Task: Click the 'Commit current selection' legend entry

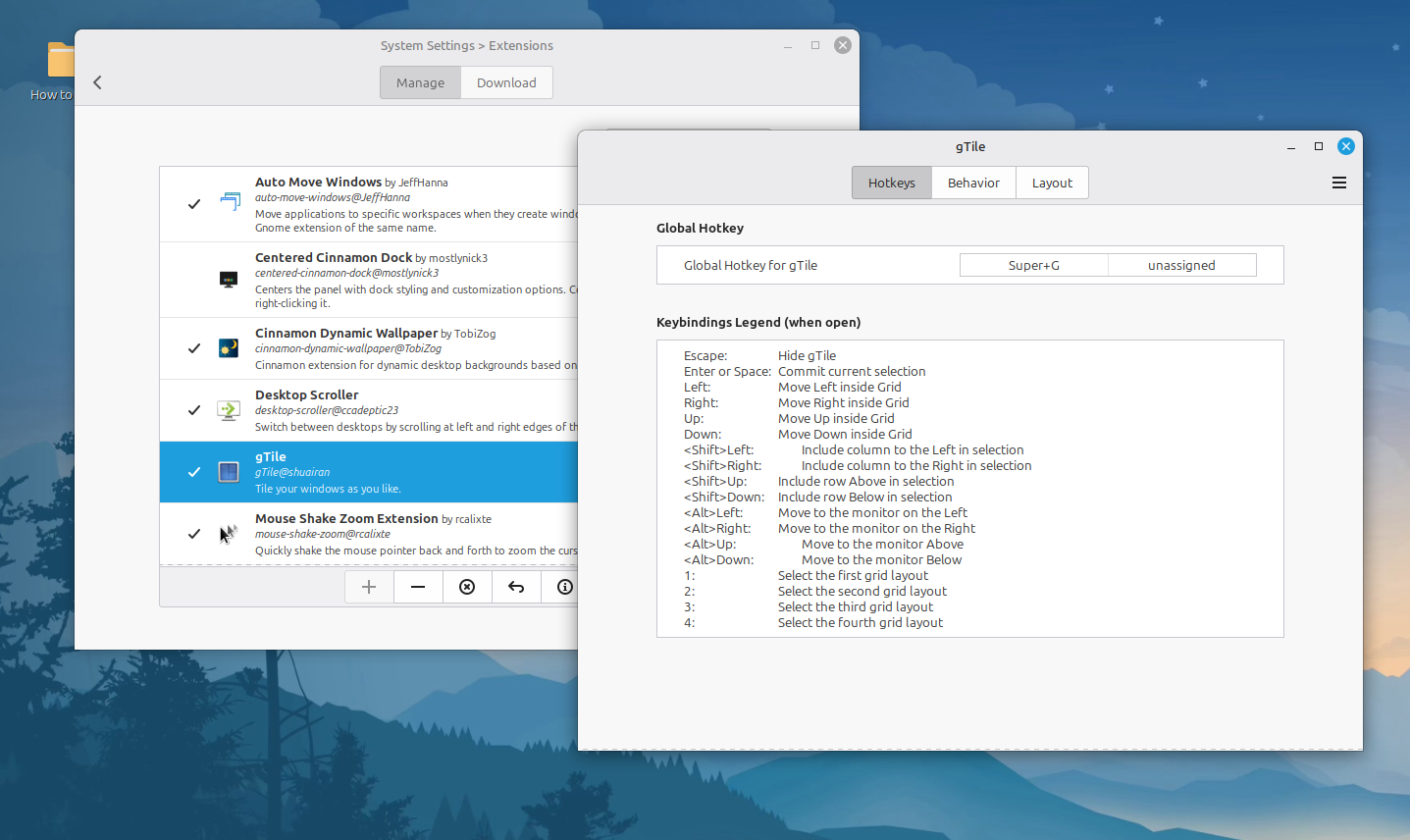Action: [852, 371]
